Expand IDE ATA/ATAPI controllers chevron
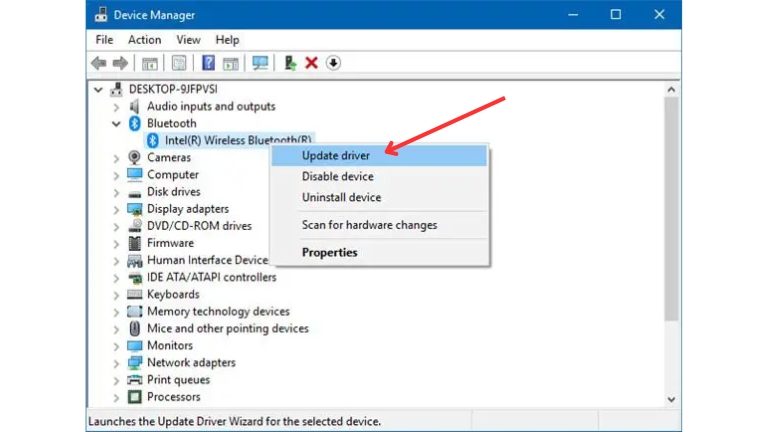 point(116,278)
